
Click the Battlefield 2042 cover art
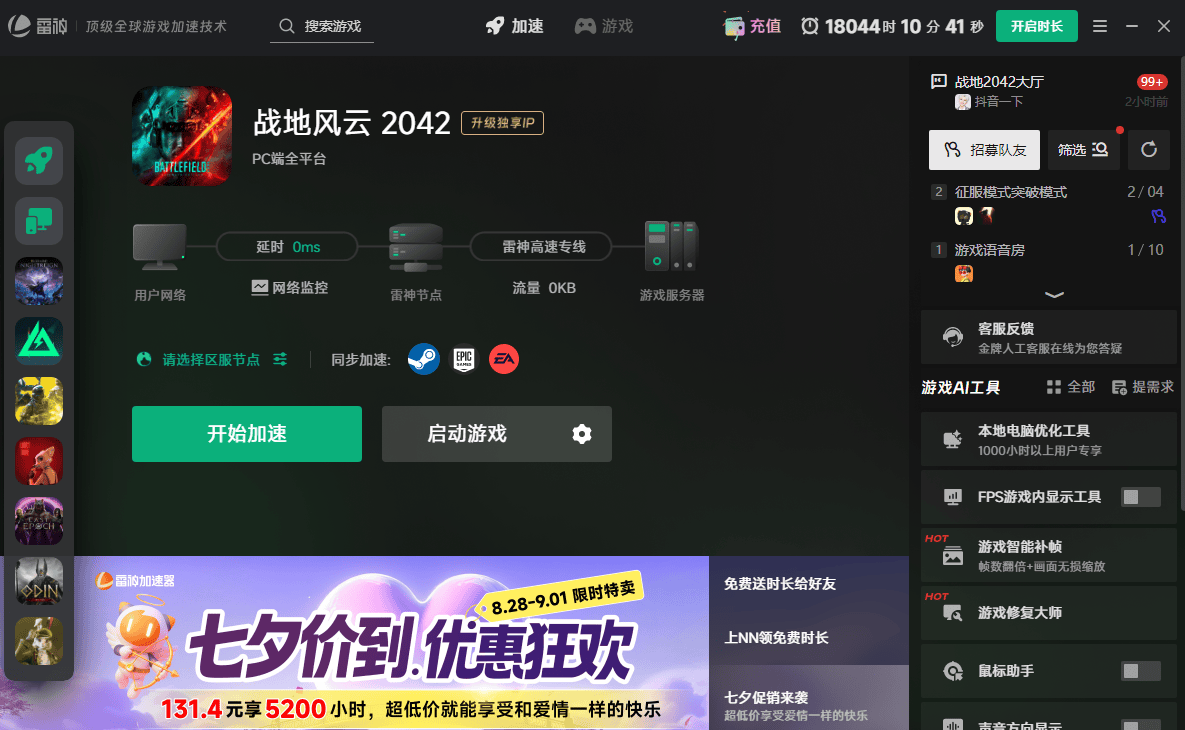coord(182,136)
